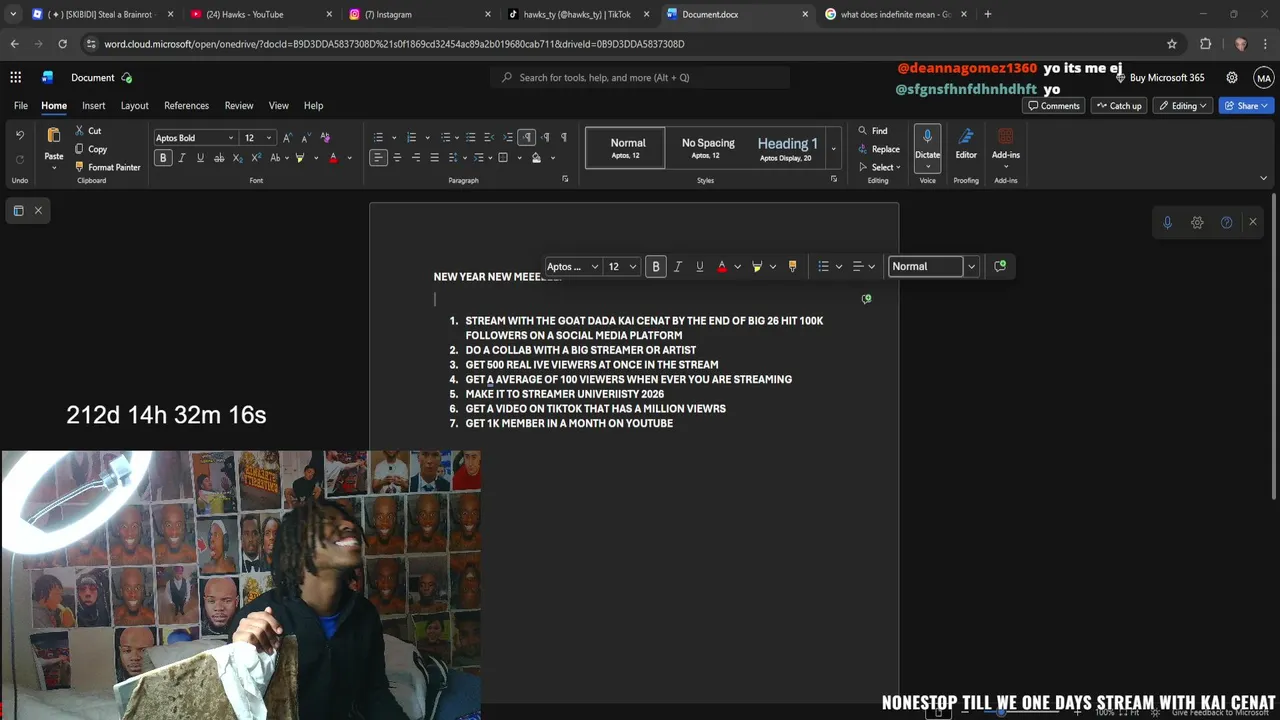Click the clear formatting icon
This screenshot has height=720, width=1280.
tap(326, 138)
